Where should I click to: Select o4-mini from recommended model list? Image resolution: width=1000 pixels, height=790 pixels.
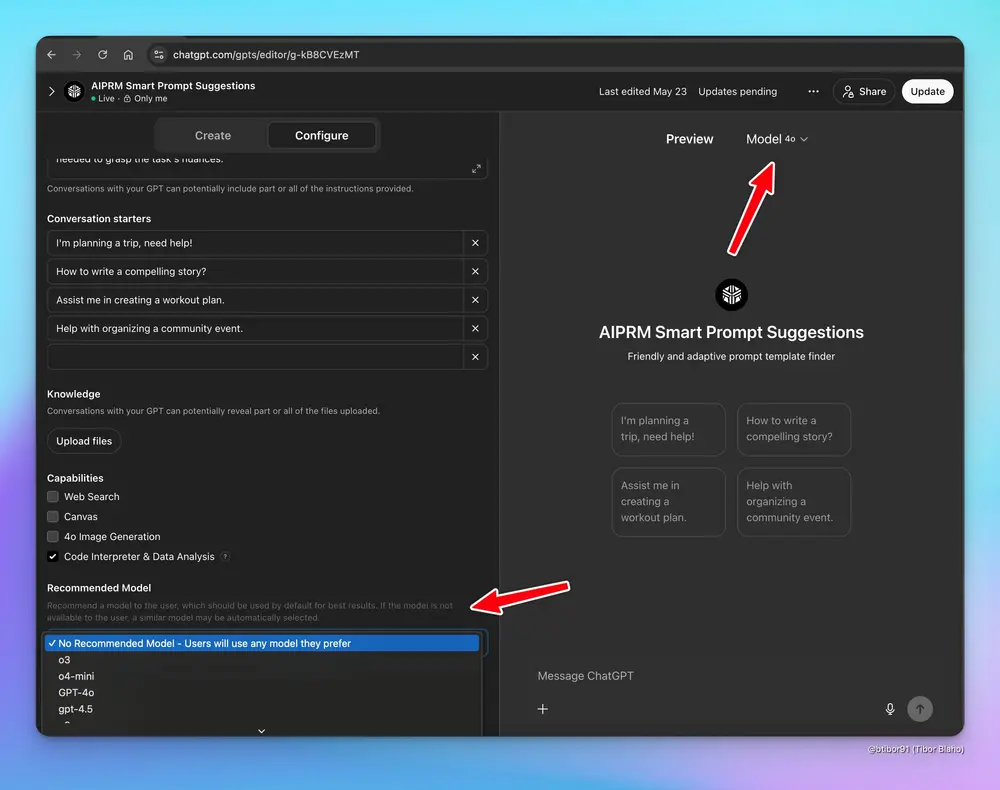tap(76, 676)
